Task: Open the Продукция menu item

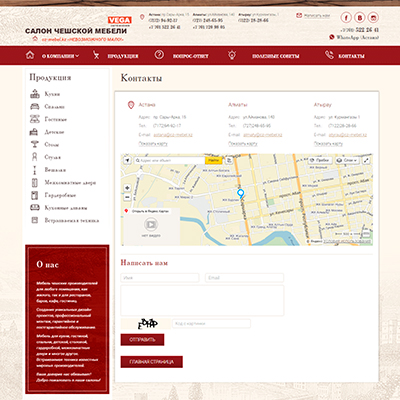Action: point(123,56)
